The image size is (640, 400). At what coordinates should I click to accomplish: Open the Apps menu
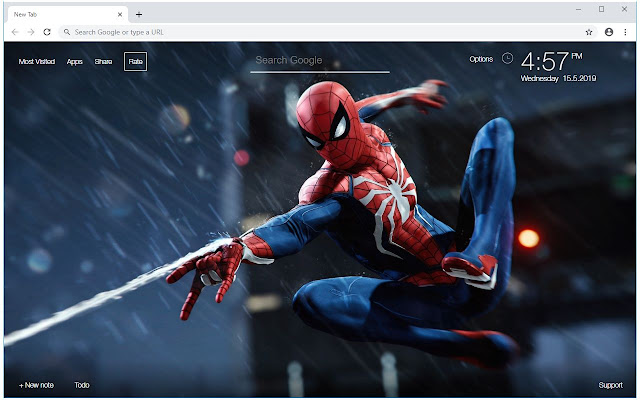pos(74,62)
